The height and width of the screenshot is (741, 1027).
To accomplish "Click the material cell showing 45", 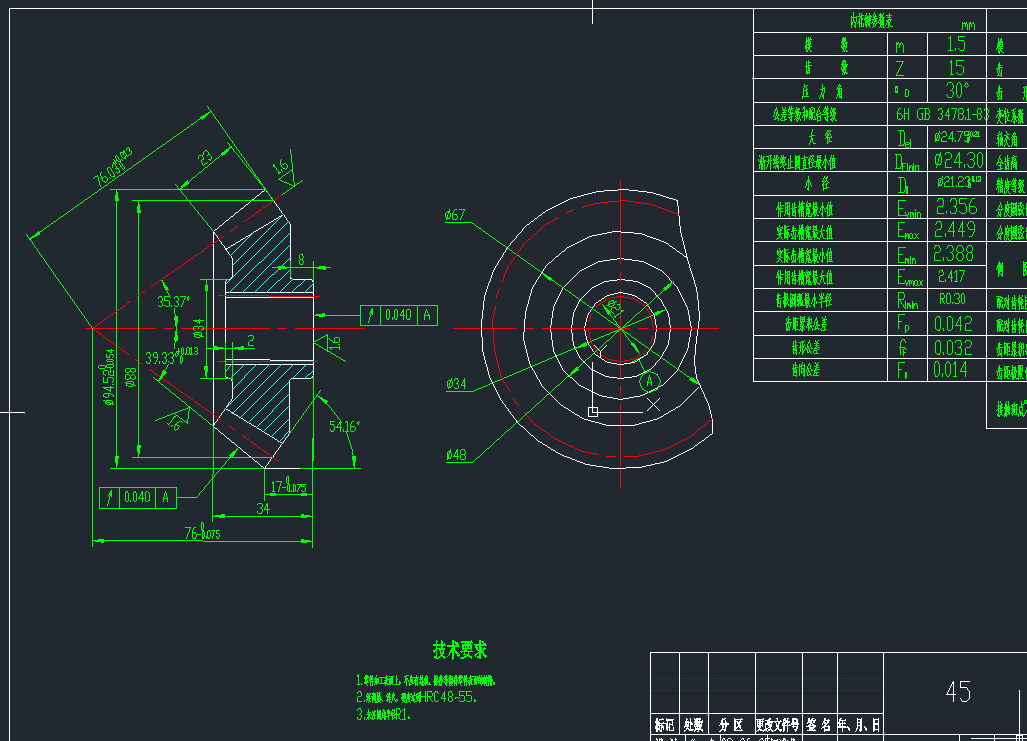I will click(957, 692).
